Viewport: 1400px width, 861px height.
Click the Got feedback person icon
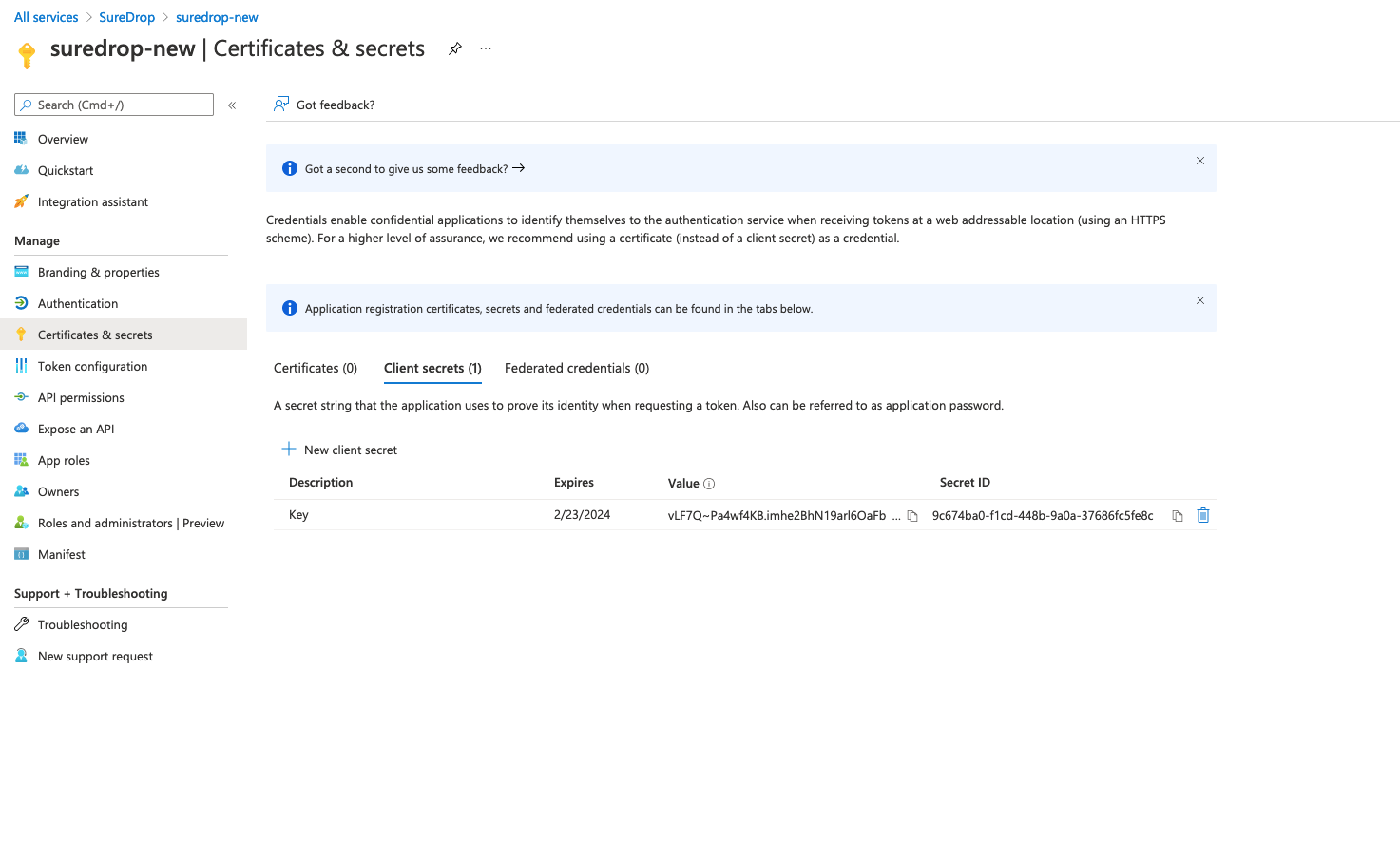pyautogui.click(x=281, y=104)
